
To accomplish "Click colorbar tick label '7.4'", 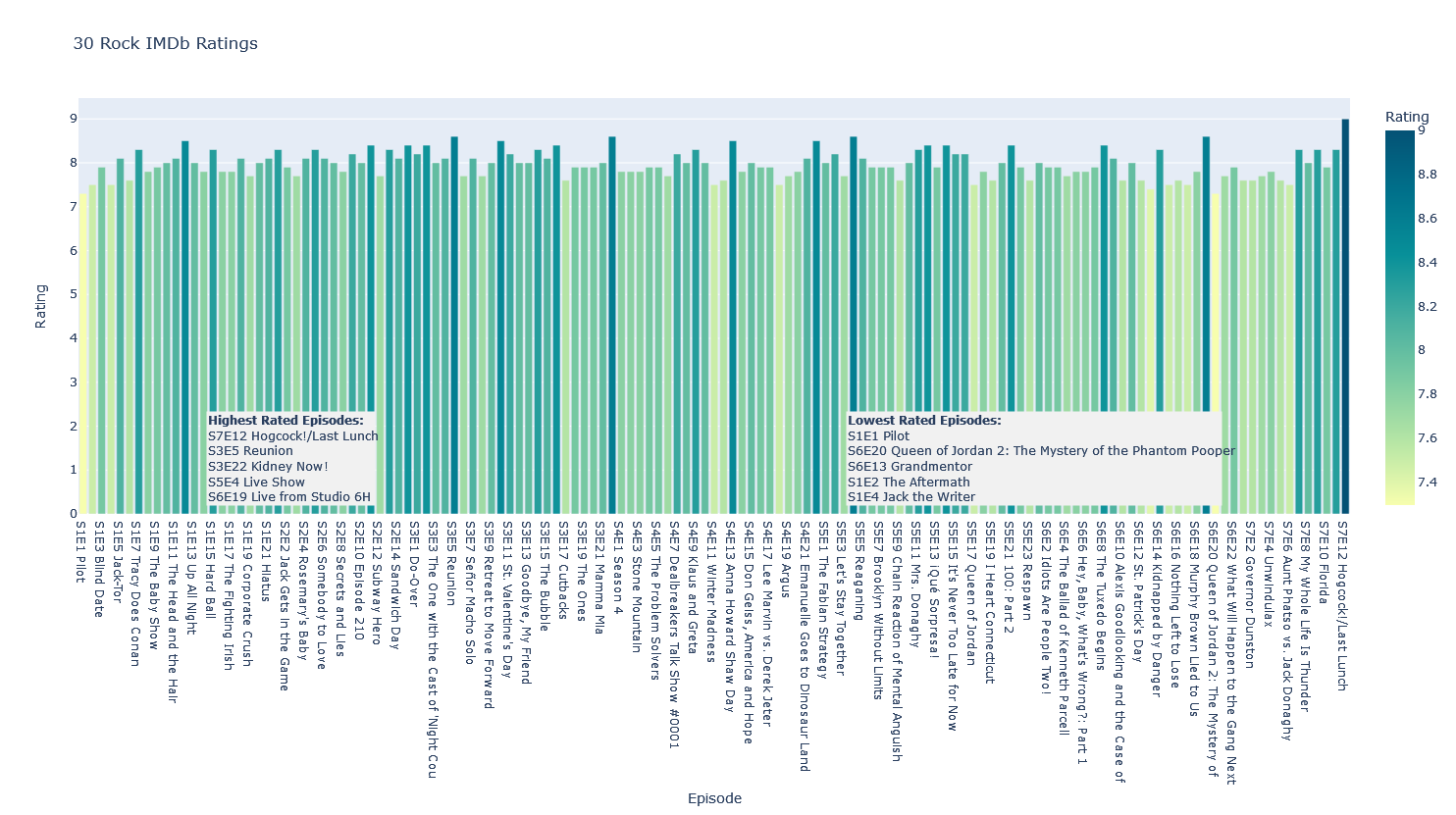I will pyautogui.click(x=1428, y=483).
